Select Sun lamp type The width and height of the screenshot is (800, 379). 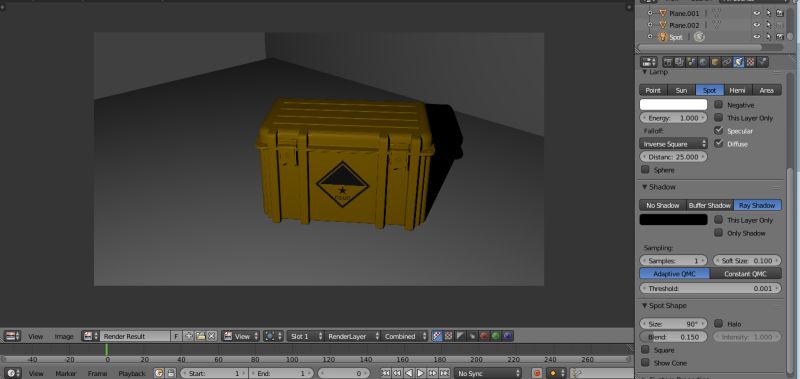click(x=682, y=90)
